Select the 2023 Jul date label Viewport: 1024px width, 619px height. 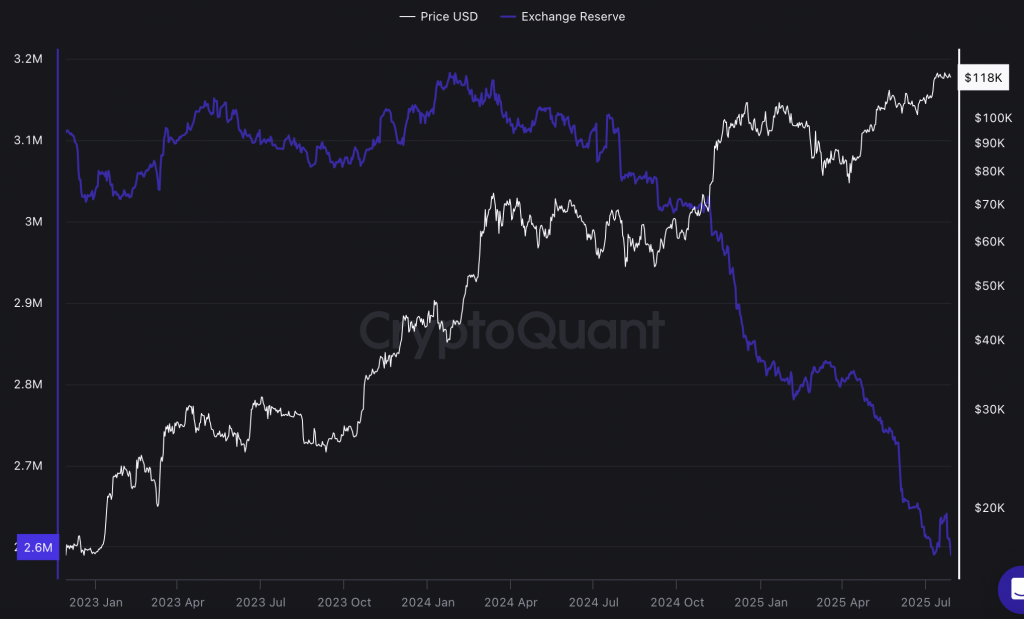click(x=260, y=602)
